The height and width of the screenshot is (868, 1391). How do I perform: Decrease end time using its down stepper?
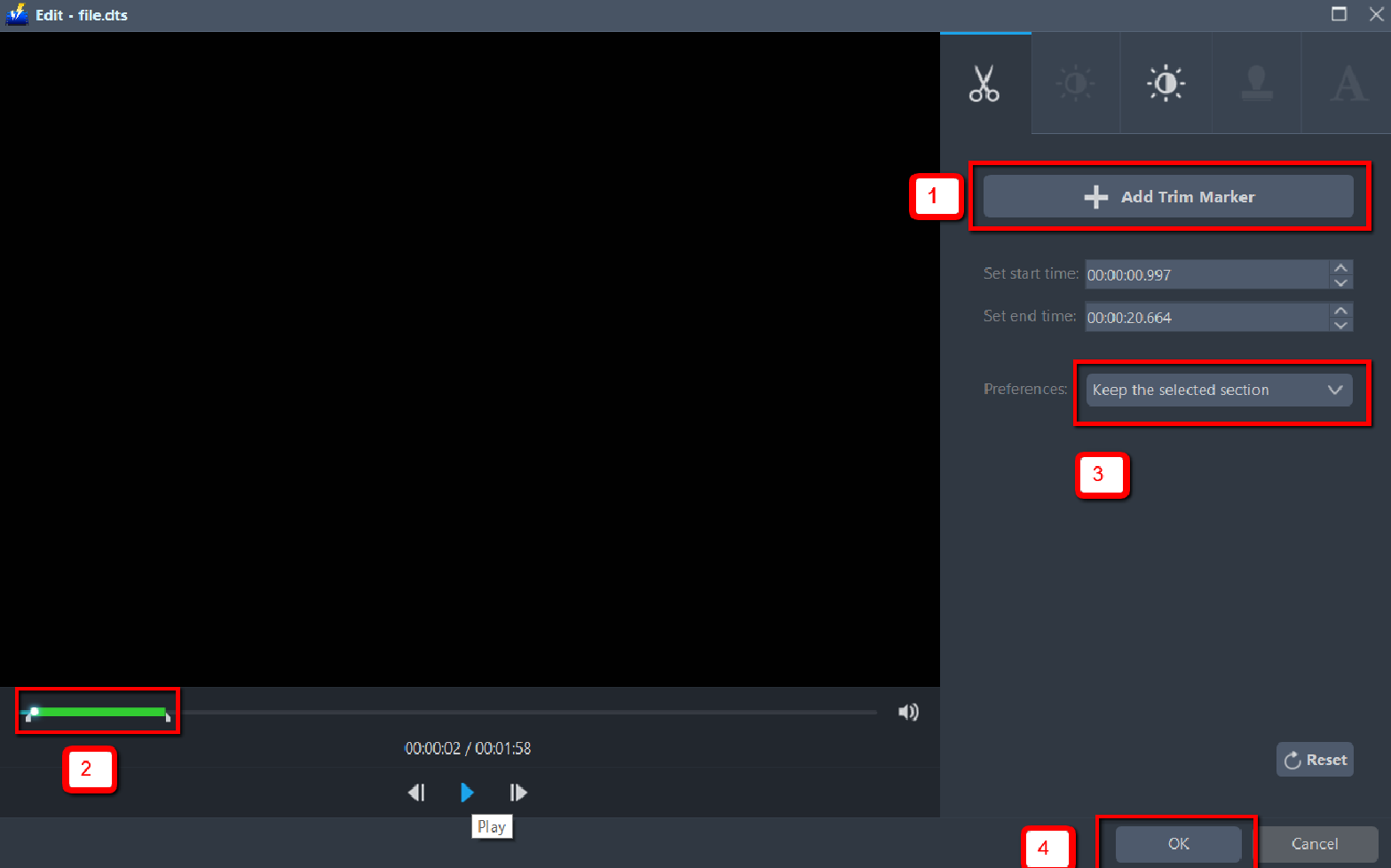click(x=1340, y=323)
